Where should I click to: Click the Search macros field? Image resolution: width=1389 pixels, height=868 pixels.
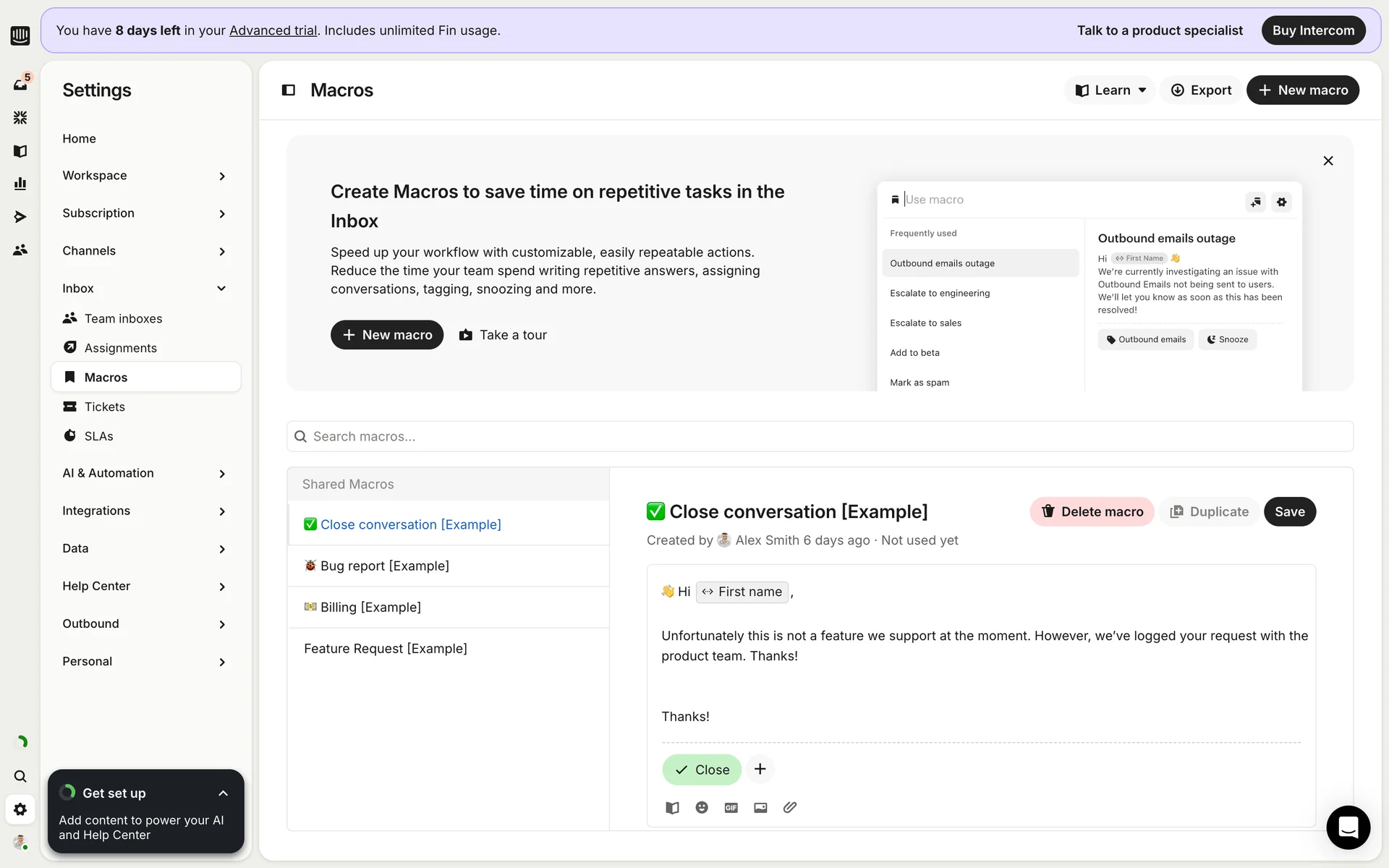[x=819, y=437]
